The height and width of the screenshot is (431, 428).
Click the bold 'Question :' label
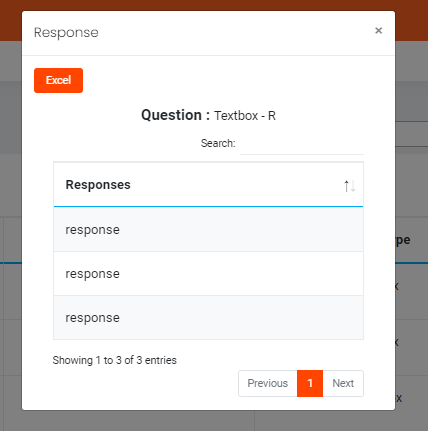click(175, 115)
